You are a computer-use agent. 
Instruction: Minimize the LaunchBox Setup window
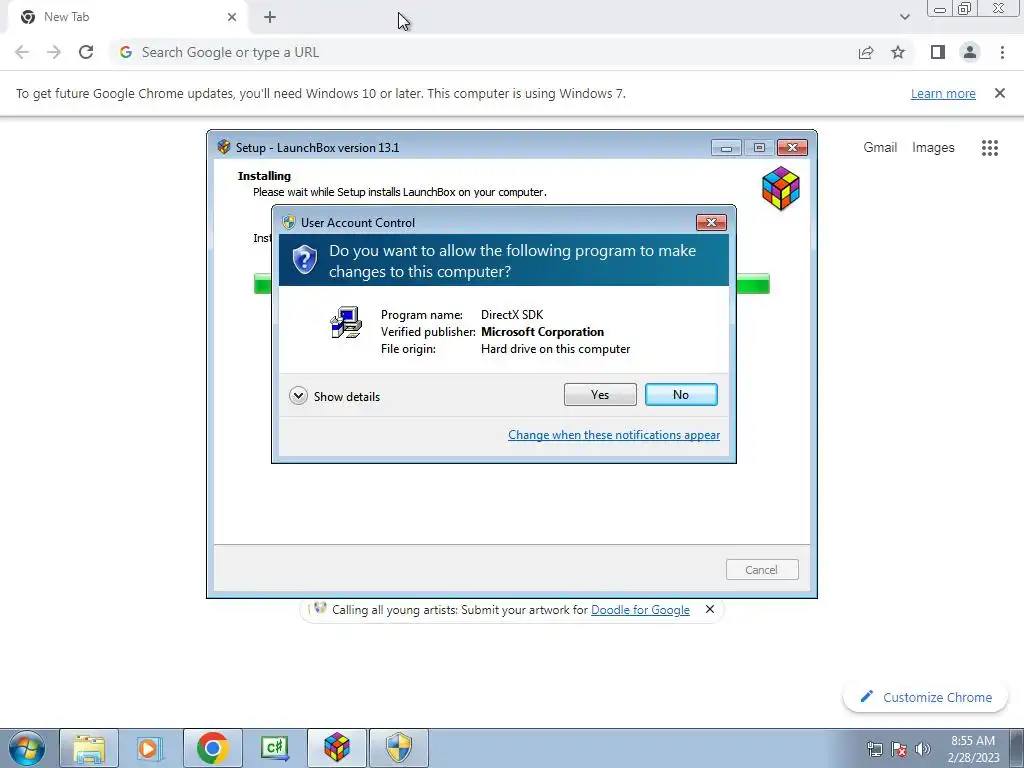pos(726,148)
